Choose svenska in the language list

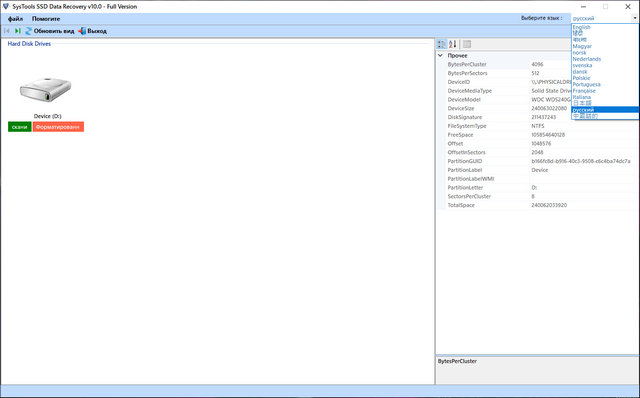582,65
